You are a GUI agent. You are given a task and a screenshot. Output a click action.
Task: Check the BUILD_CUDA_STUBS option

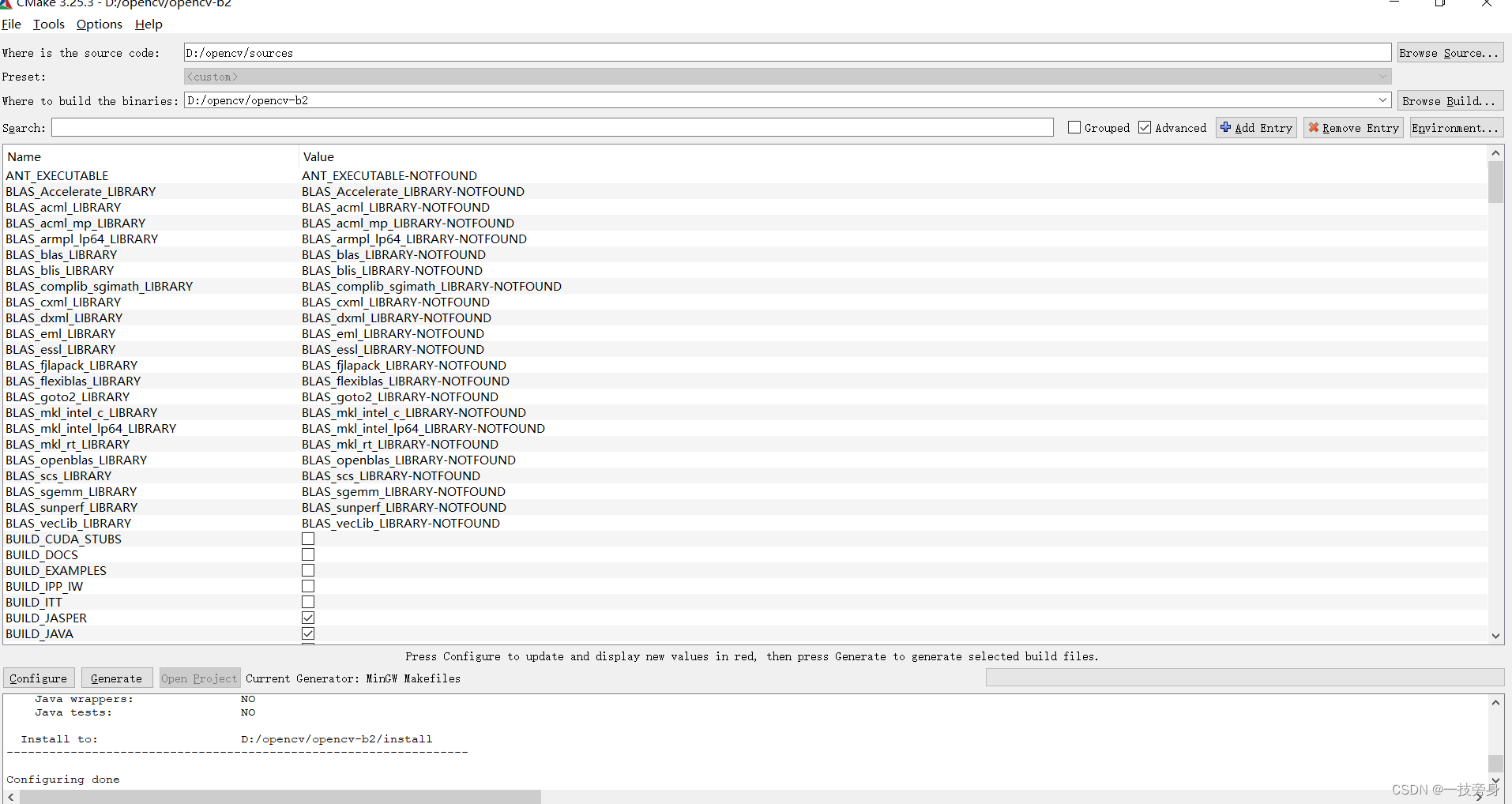(307, 538)
